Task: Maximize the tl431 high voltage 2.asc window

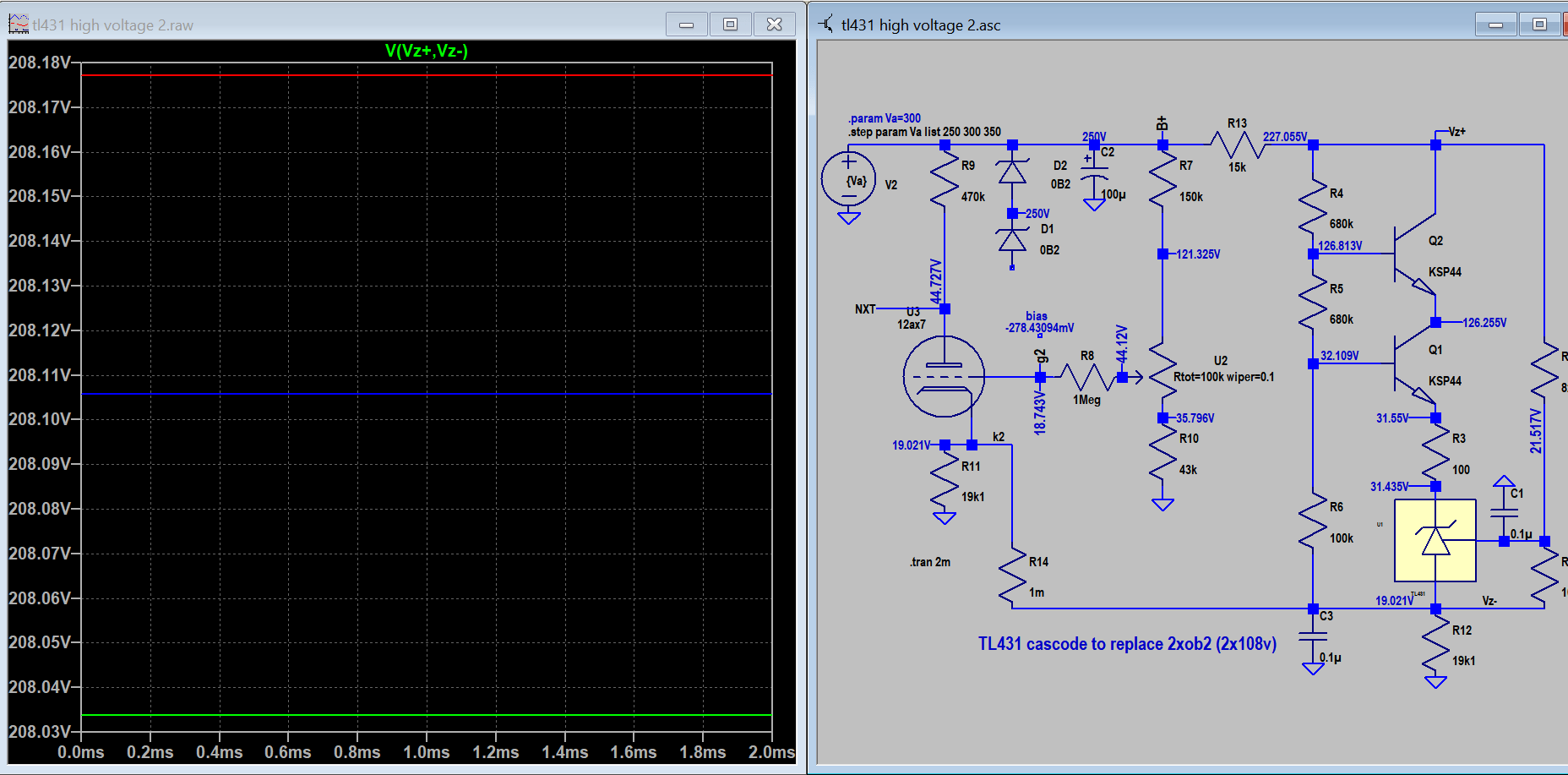Action: click(1540, 25)
